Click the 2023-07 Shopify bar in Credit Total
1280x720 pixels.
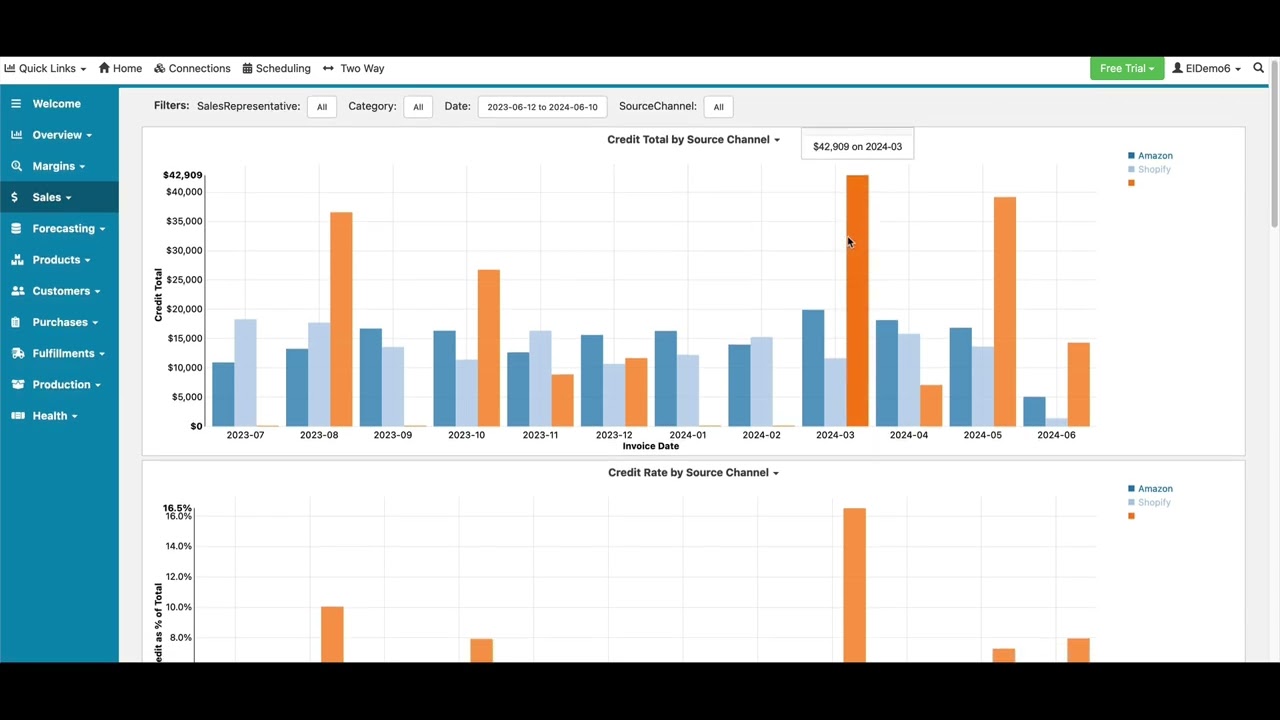point(245,373)
